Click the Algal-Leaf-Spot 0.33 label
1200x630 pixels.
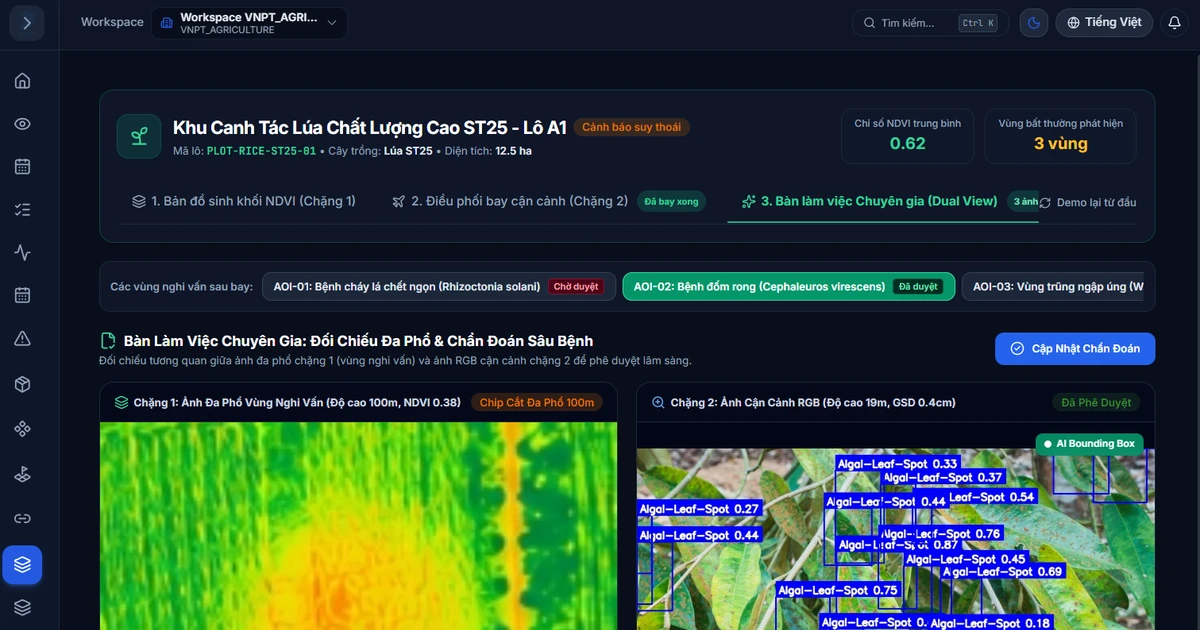pyautogui.click(x=898, y=464)
